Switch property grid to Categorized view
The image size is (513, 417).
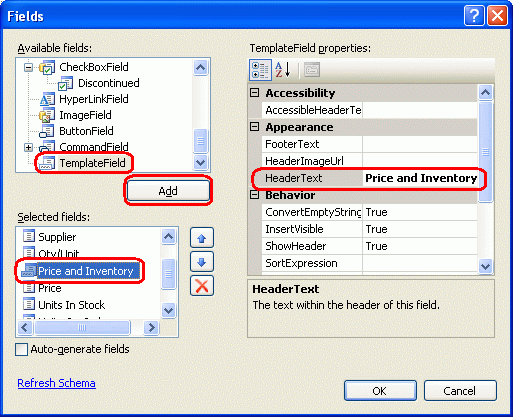pyautogui.click(x=260, y=70)
